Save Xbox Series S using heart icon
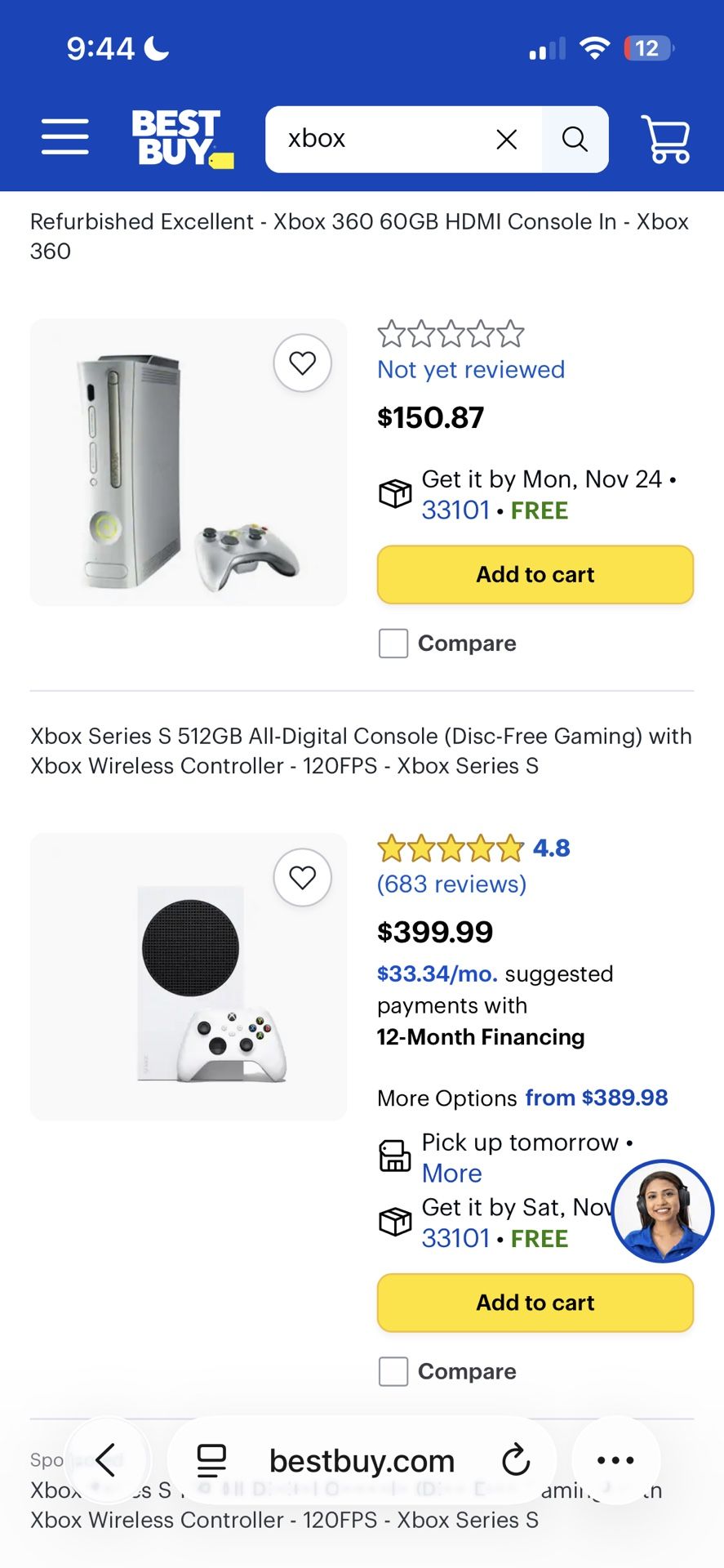724x1568 pixels. coord(303,877)
